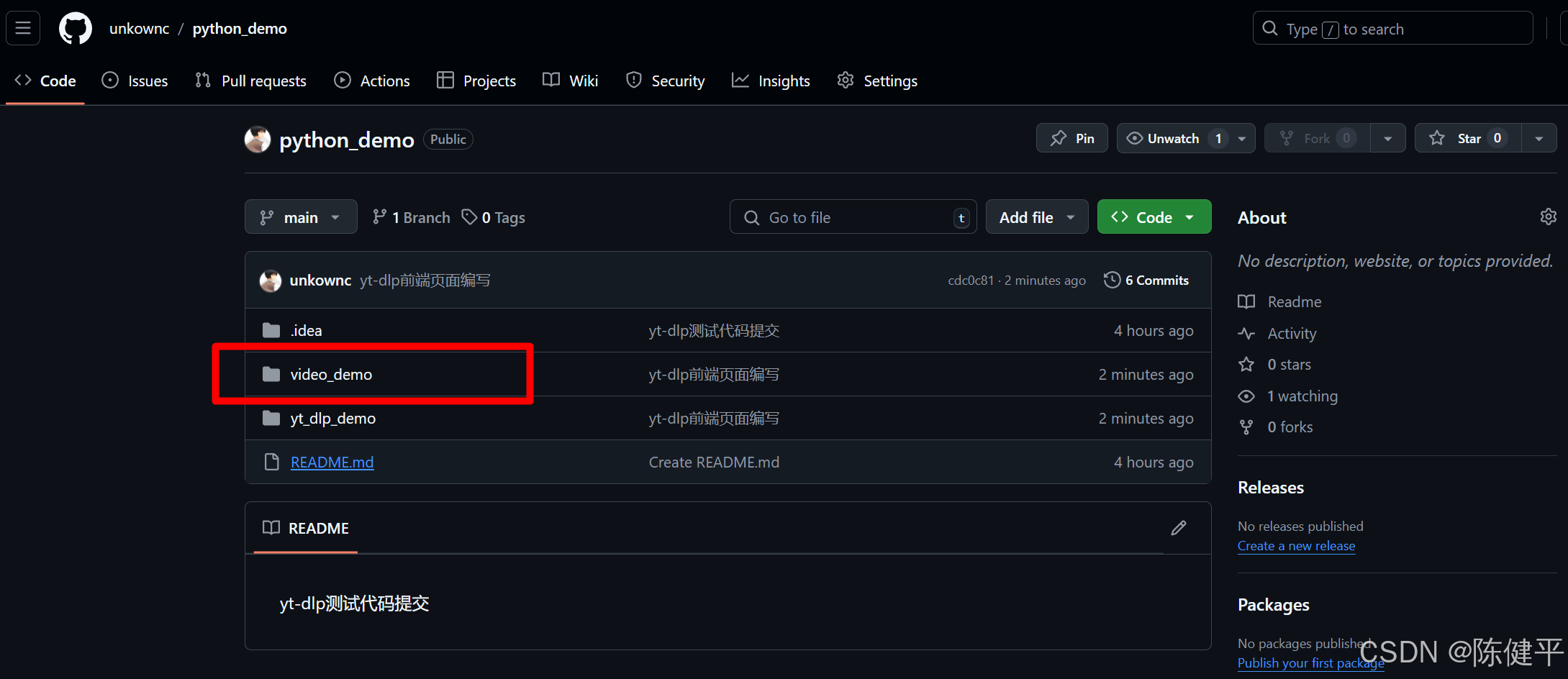Expand the Unwatch notification options dropdown
1568x679 pixels.
tap(1242, 138)
